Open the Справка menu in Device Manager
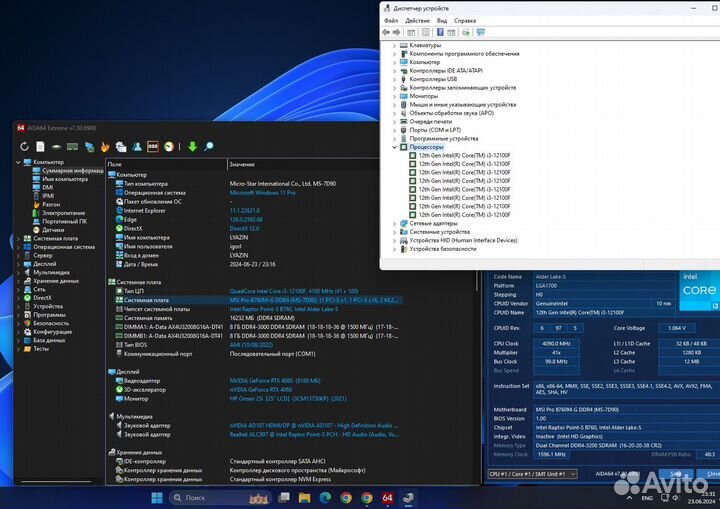This screenshot has height=509, width=720. pyautogui.click(x=465, y=21)
